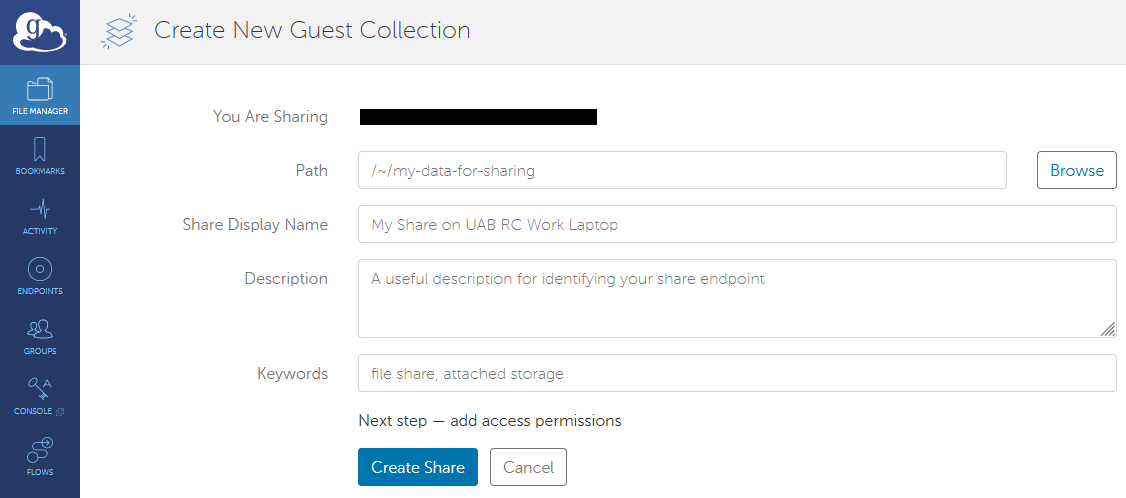Open the Groups sidebar icon
1126x498 pixels.
(40, 335)
